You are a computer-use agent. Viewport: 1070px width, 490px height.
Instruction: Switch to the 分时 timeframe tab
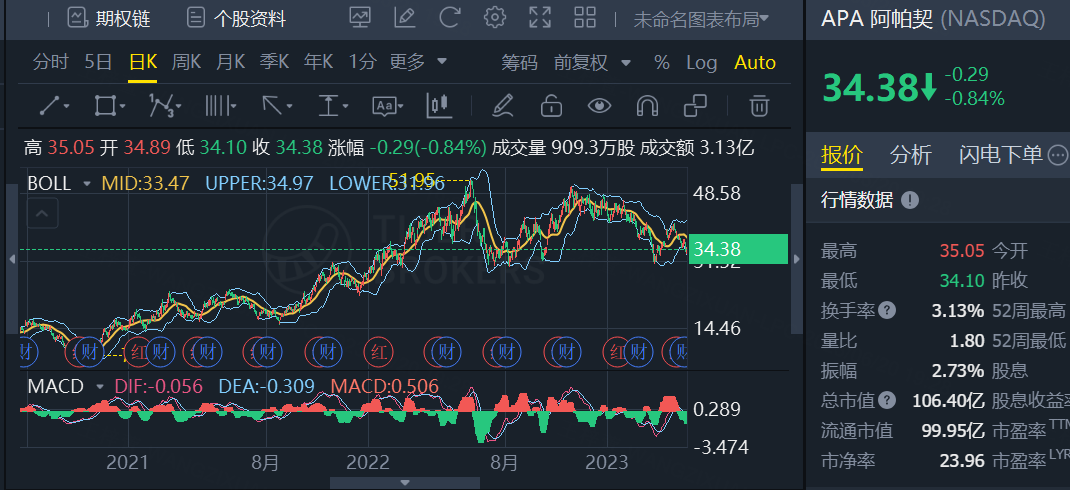tap(50, 62)
